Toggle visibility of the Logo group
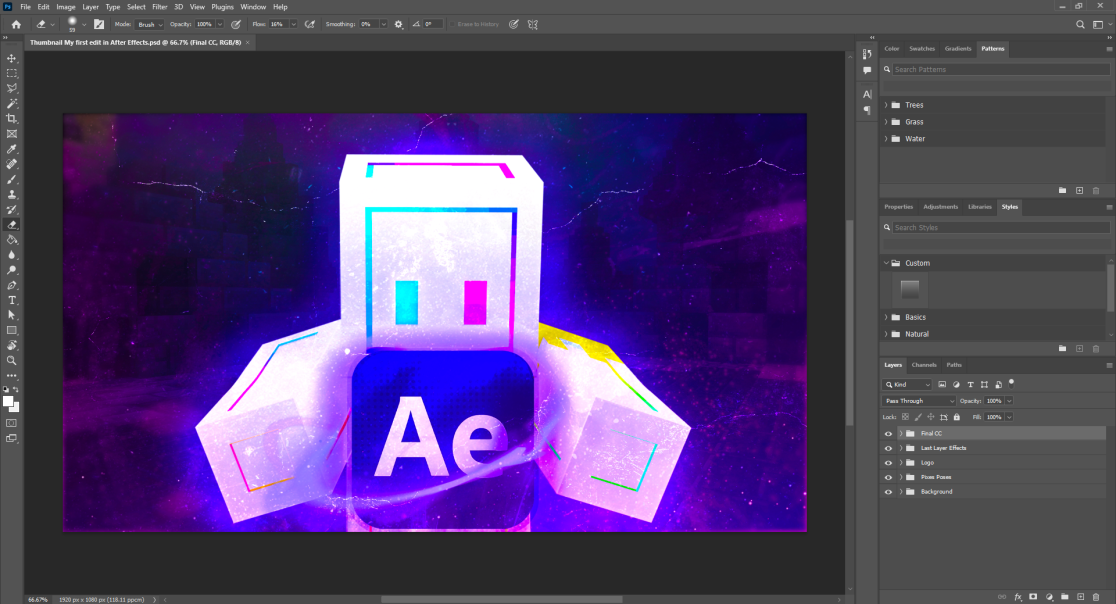1116x604 pixels. point(888,463)
